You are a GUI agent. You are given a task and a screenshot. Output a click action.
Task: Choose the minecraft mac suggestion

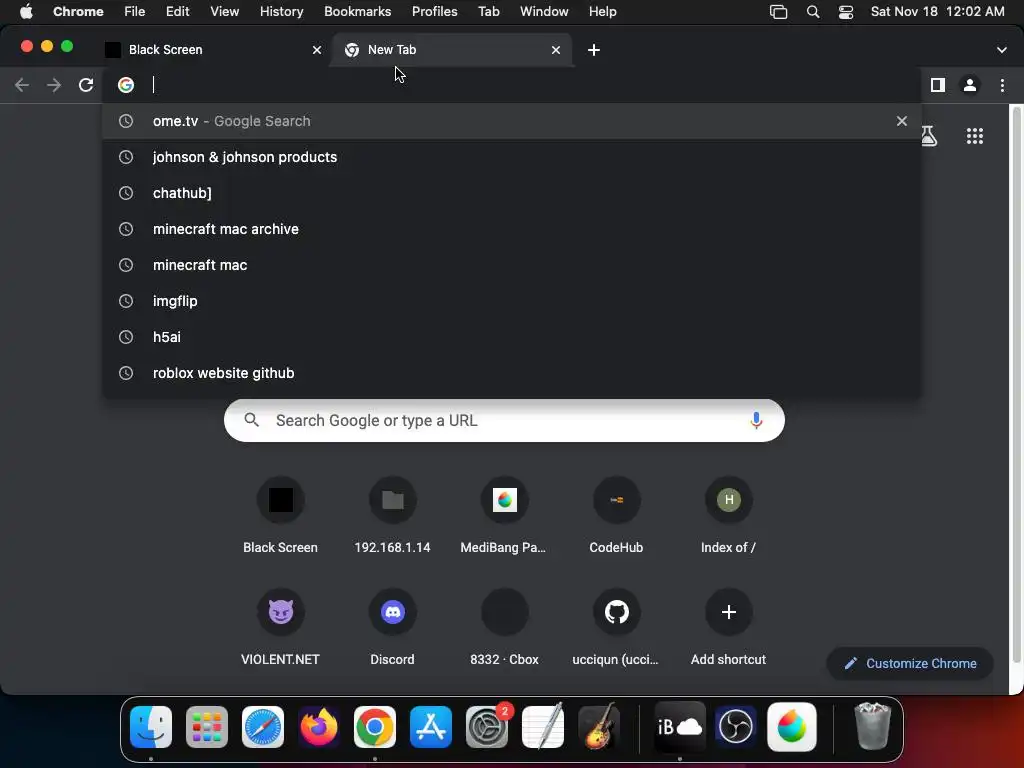pyautogui.click(x=512, y=264)
